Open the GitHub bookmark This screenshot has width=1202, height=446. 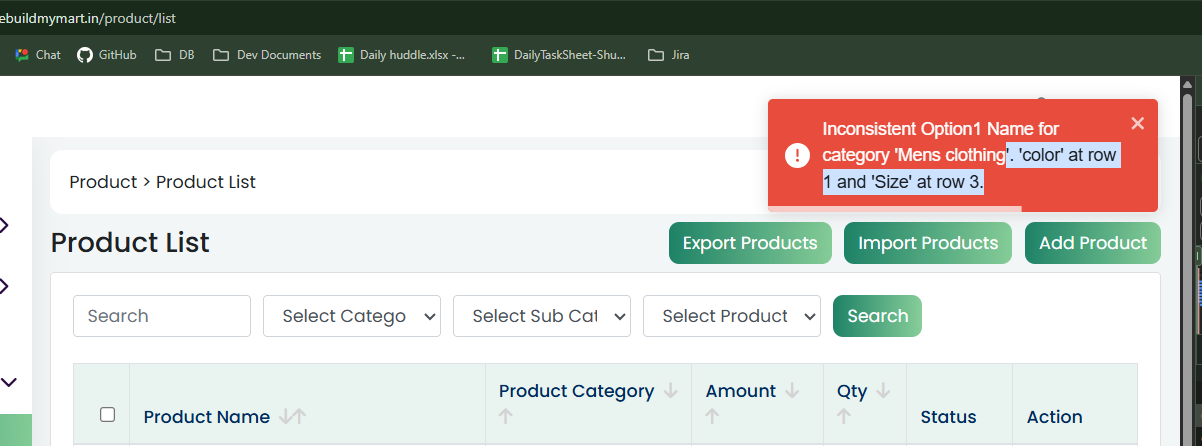pos(107,55)
